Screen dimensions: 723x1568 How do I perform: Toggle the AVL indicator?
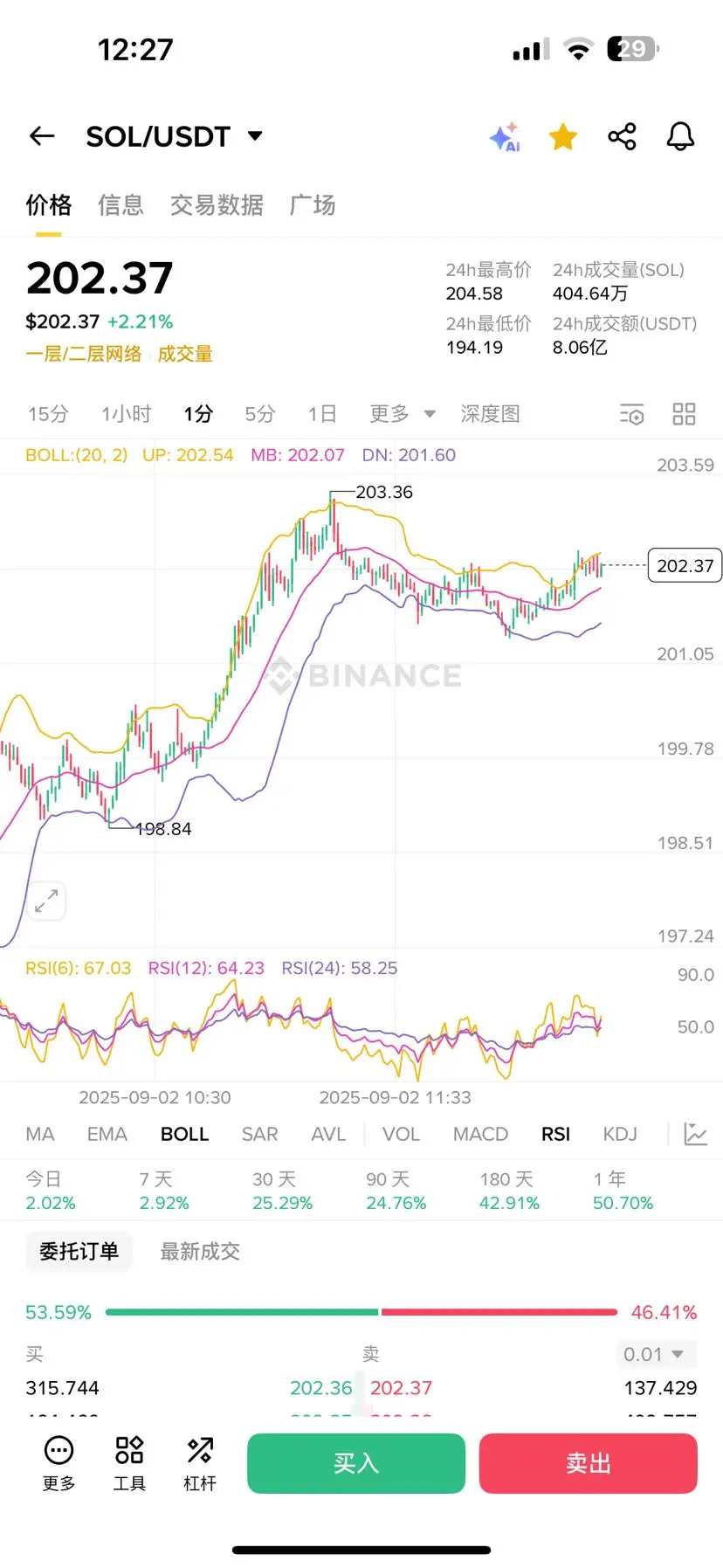pyautogui.click(x=329, y=1134)
